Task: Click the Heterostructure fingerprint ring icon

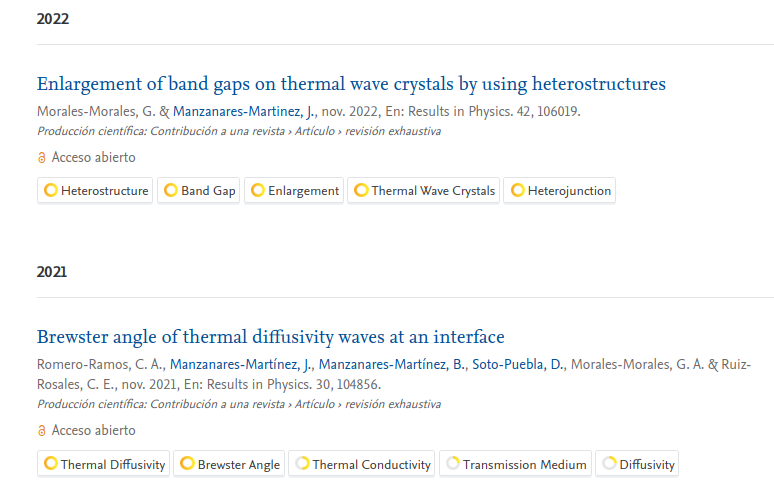Action: [x=50, y=191]
